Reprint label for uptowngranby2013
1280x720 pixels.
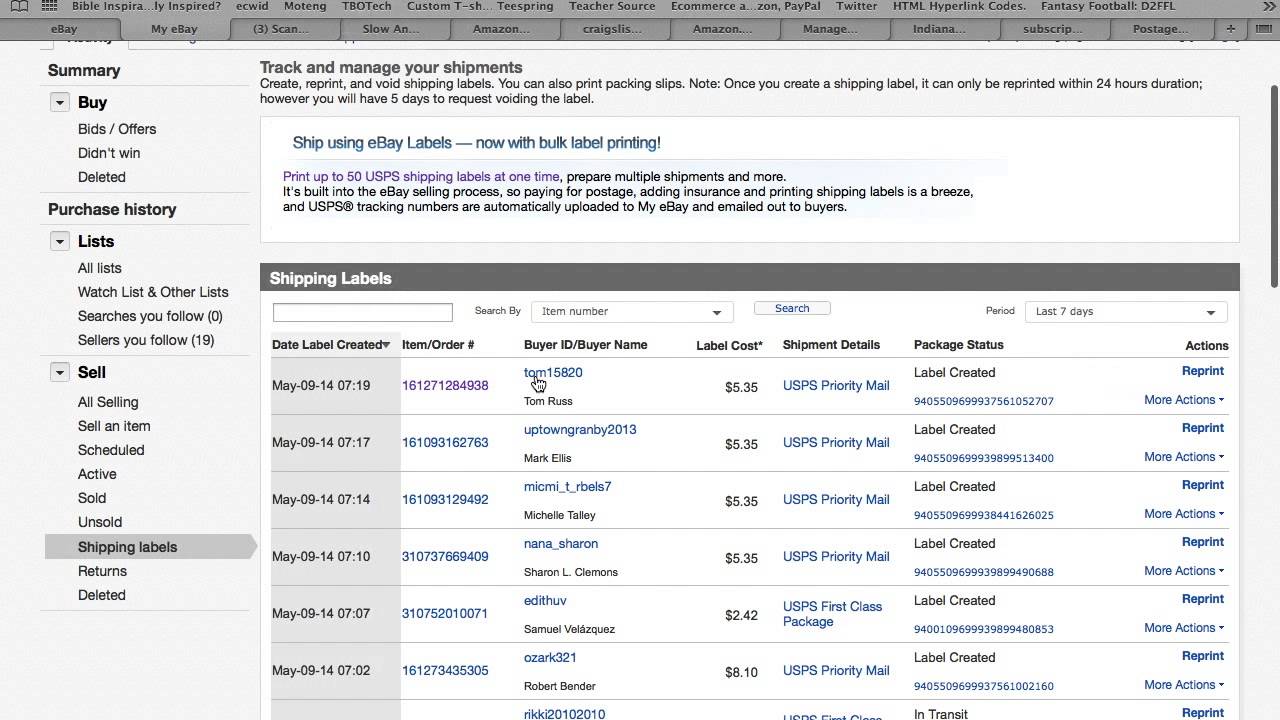[x=1203, y=428]
